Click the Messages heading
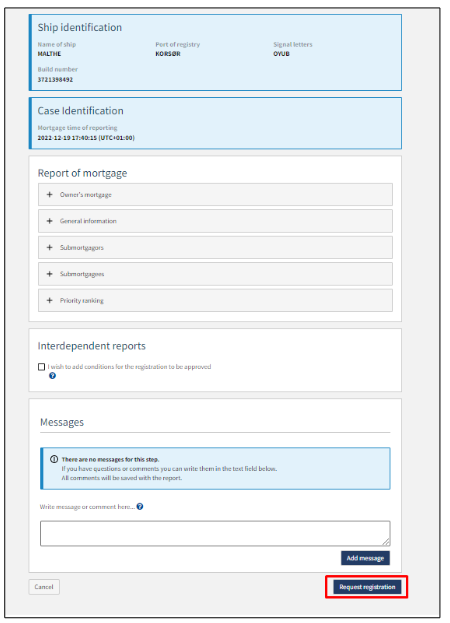 (62, 422)
